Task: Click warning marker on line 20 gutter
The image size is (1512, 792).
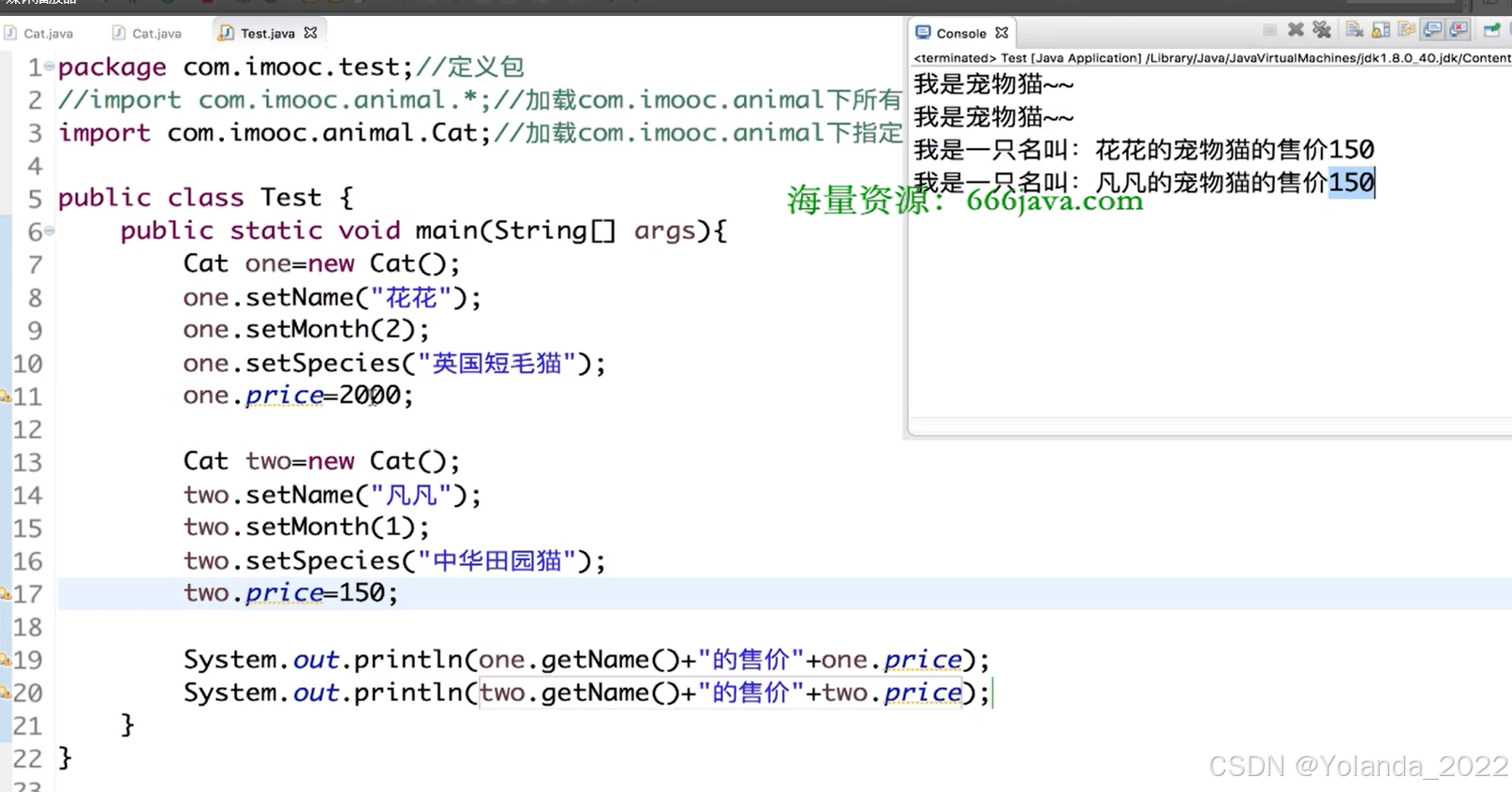Action: tap(5, 693)
